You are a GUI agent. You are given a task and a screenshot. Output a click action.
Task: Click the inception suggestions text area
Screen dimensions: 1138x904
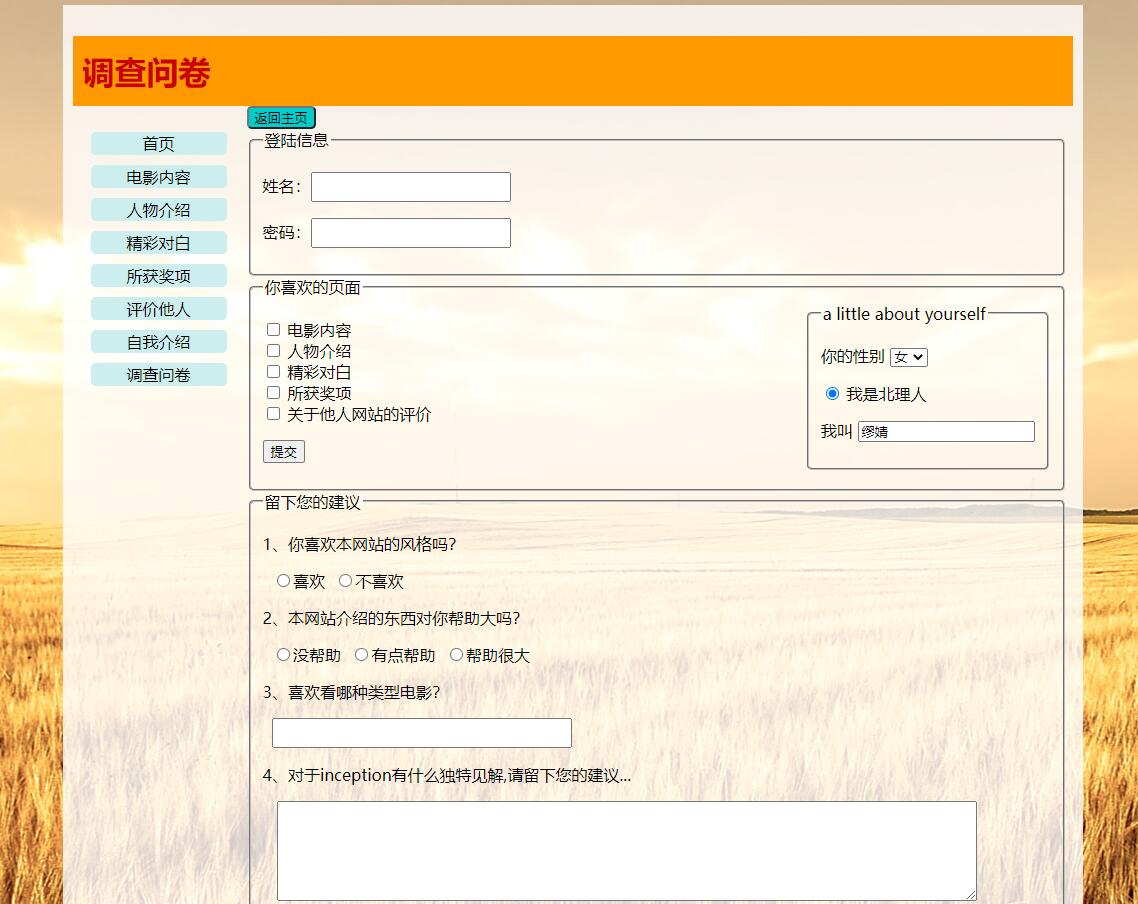pos(626,850)
